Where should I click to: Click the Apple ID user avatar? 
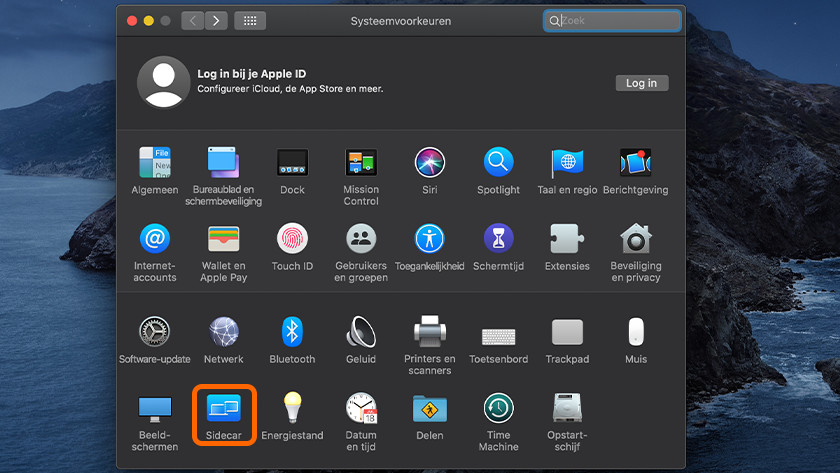click(x=163, y=82)
